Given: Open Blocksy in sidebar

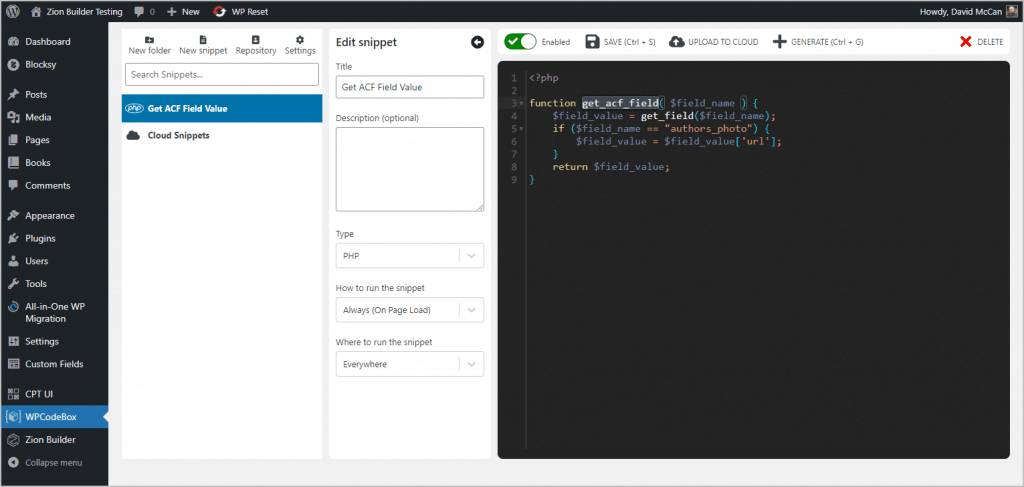Looking at the screenshot, I should [54, 65].
